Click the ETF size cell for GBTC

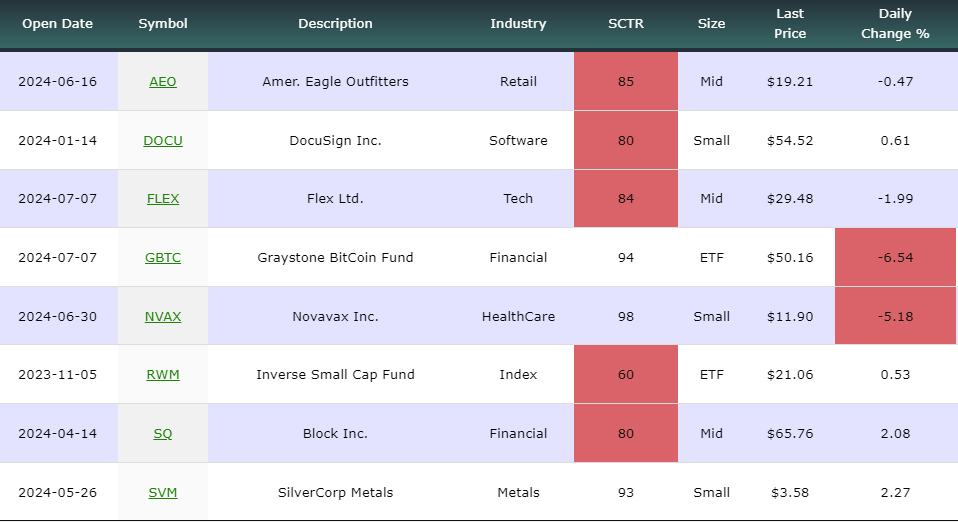pos(711,257)
